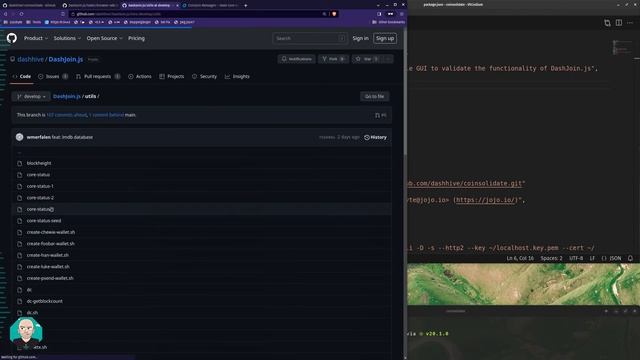Open the DashJoin.js repository title link

tap(66, 59)
